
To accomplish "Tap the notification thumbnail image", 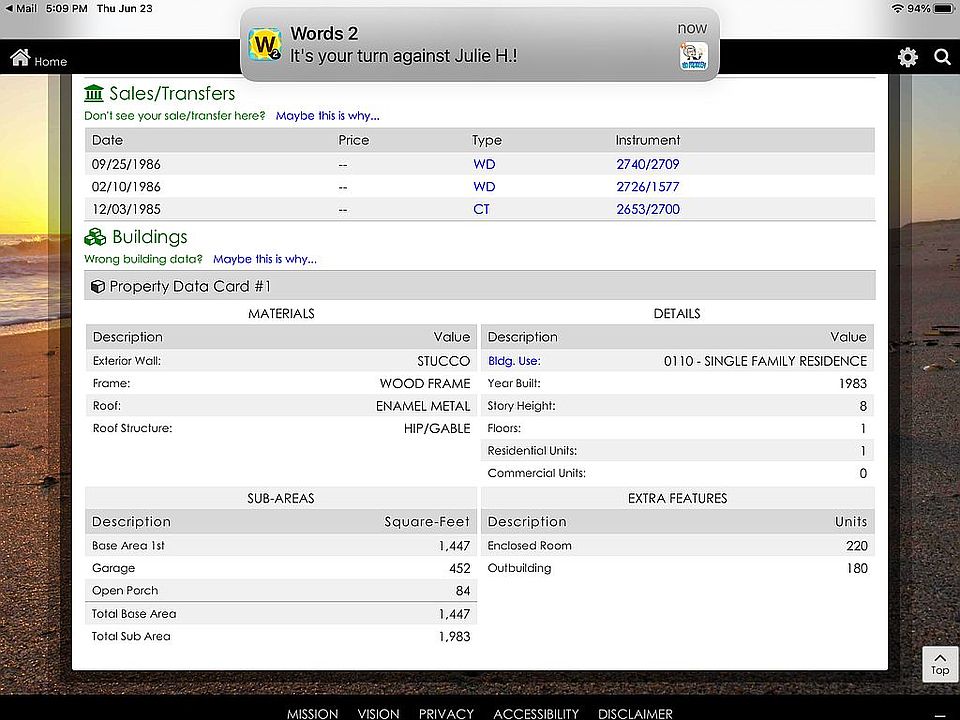I will pyautogui.click(x=694, y=56).
